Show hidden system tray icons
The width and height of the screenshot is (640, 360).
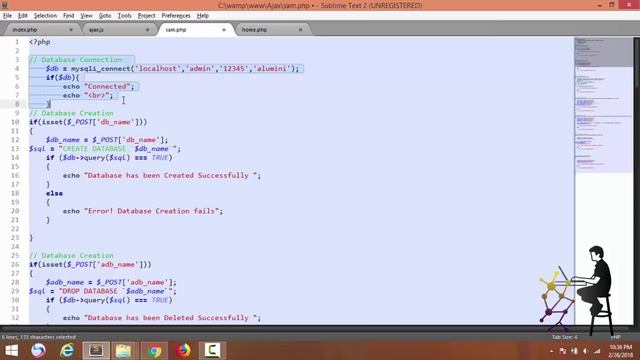pos(551,351)
